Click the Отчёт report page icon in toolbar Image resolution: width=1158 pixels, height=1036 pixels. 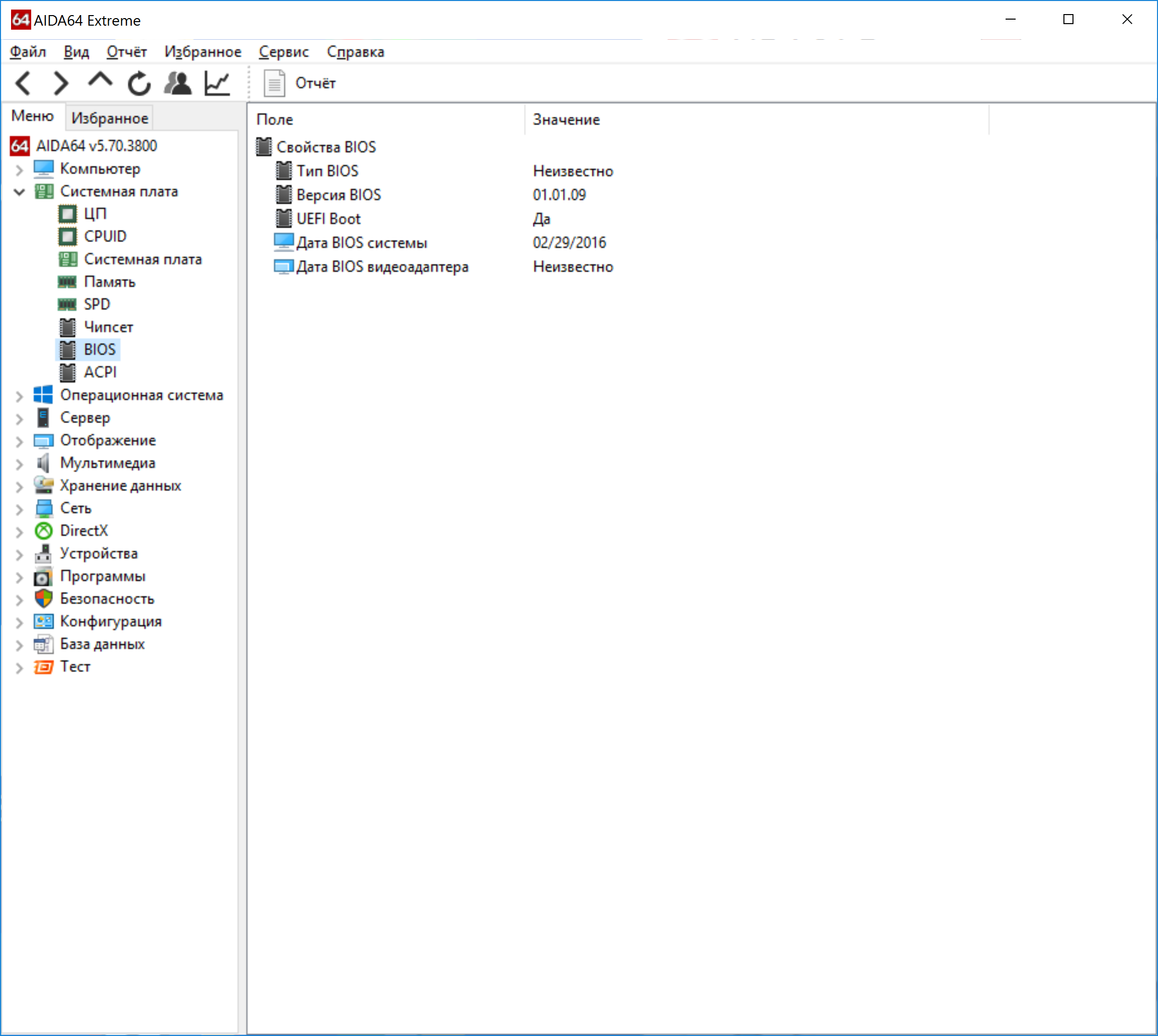pyautogui.click(x=275, y=83)
